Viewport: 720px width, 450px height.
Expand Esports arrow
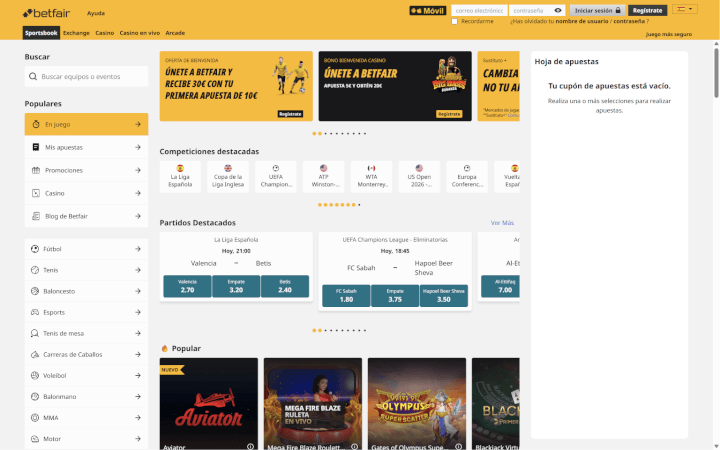point(138,312)
